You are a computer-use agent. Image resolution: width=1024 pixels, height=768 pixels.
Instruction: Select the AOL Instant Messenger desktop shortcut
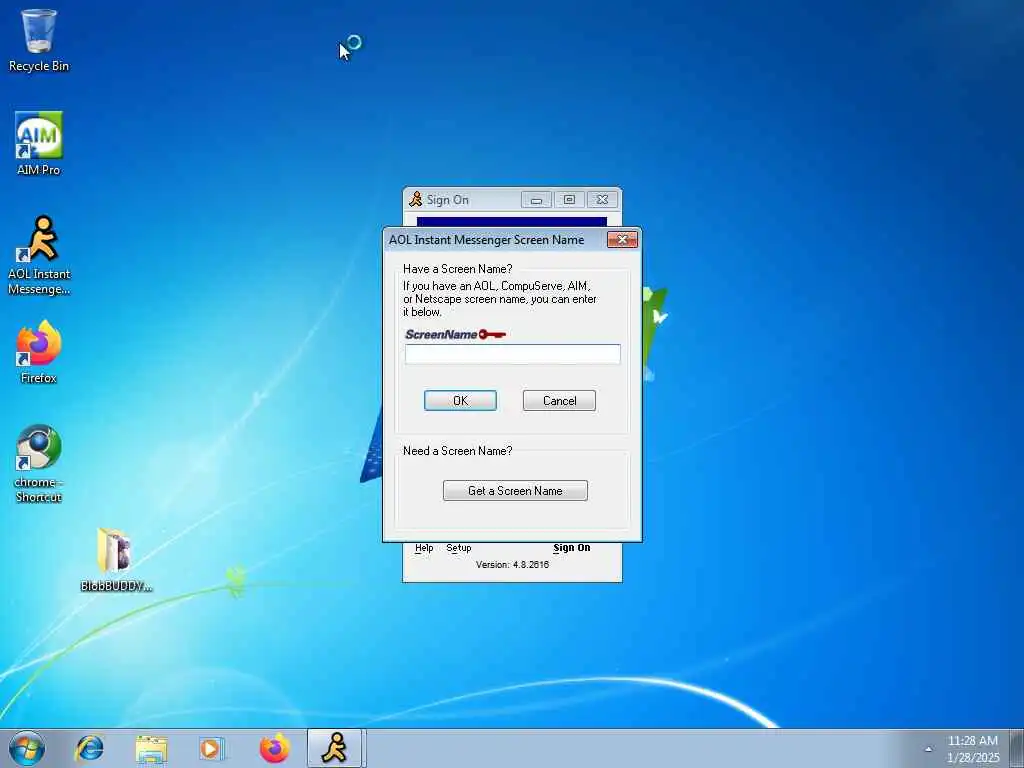click(x=39, y=255)
